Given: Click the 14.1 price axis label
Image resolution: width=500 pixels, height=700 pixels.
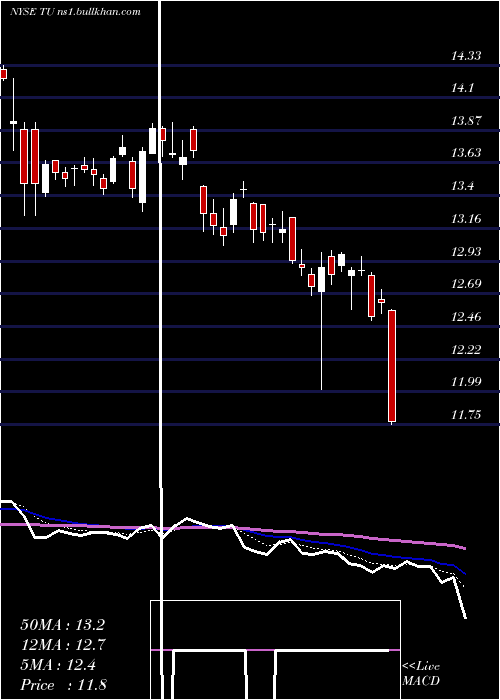Looking at the screenshot, I should pyautogui.click(x=463, y=88).
